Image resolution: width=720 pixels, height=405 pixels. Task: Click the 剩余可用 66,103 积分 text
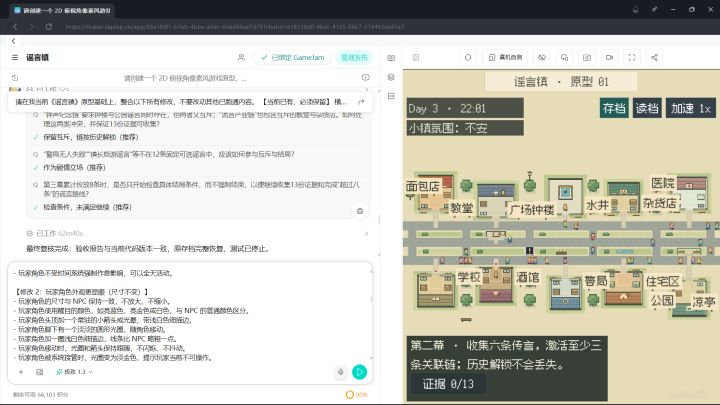(x=40, y=394)
